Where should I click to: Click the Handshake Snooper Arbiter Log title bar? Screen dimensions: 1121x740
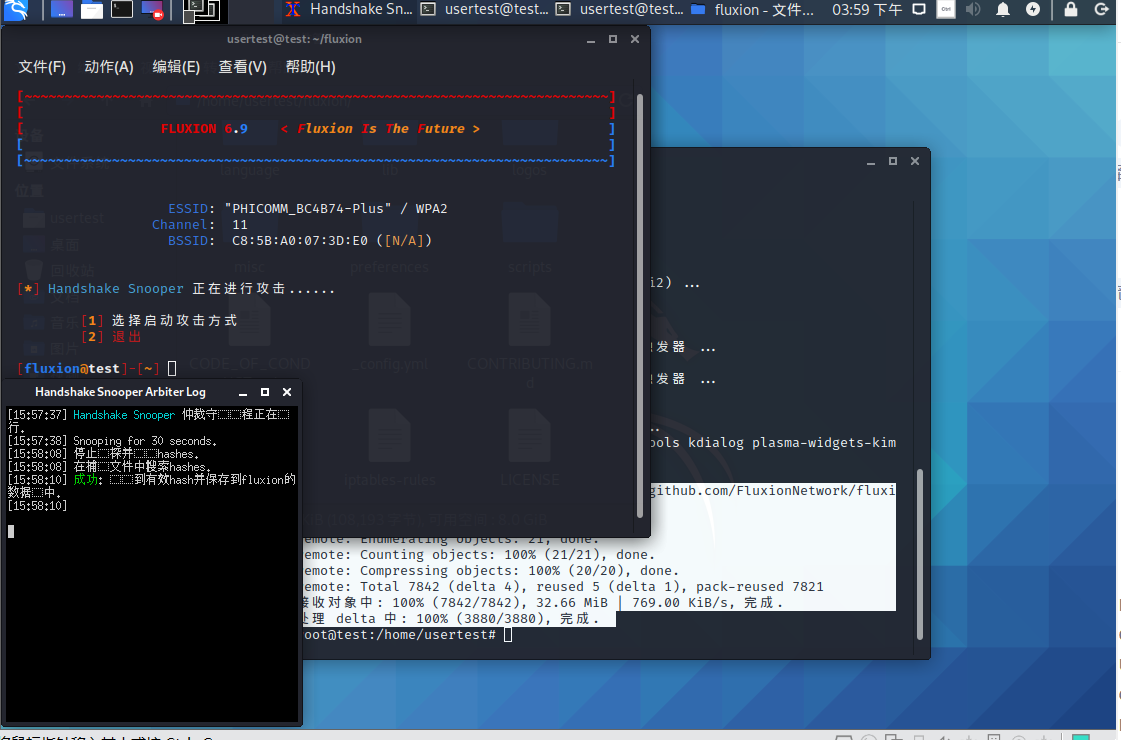pyautogui.click(x=120, y=392)
